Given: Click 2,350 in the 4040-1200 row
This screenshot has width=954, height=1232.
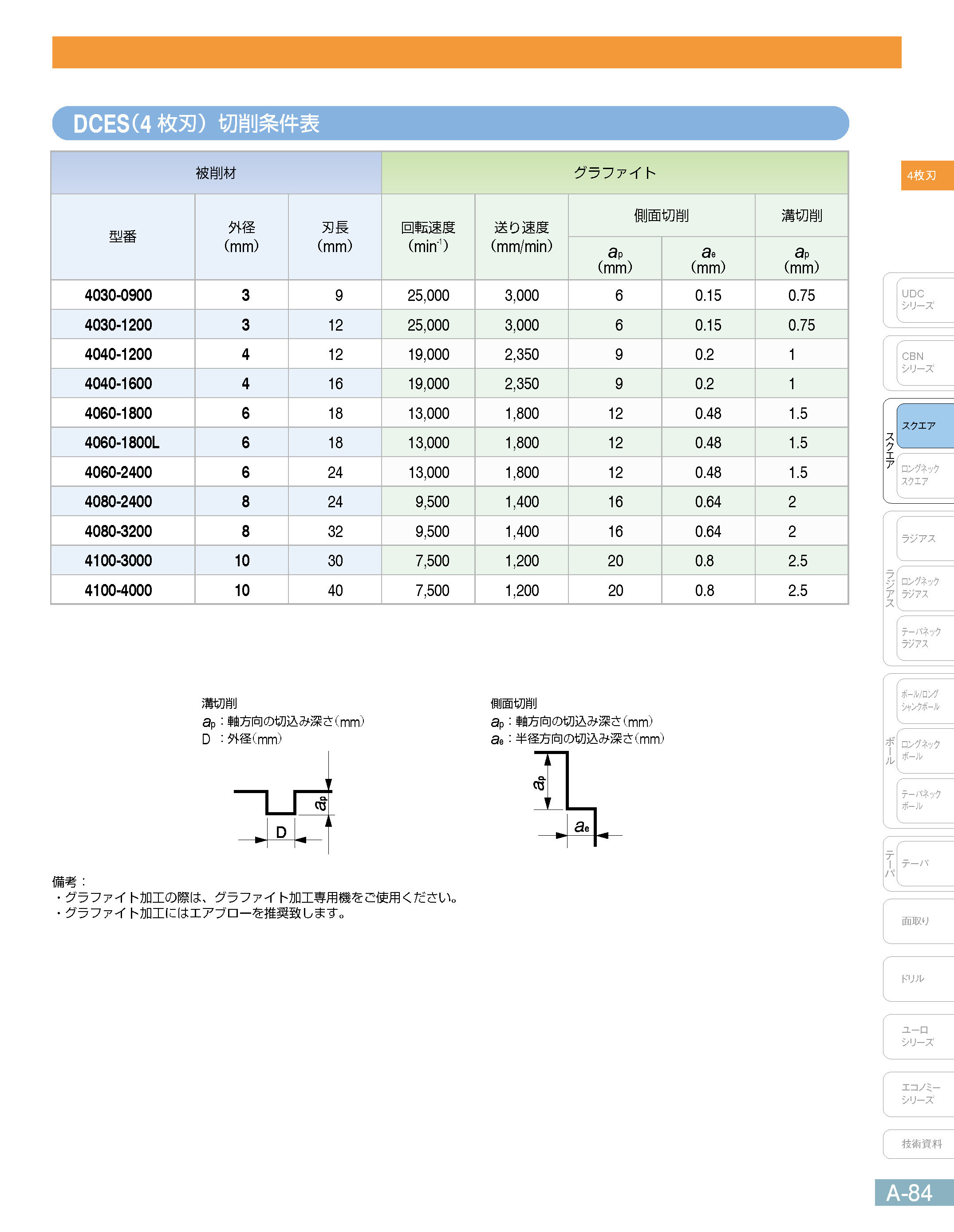Looking at the screenshot, I should [522, 355].
